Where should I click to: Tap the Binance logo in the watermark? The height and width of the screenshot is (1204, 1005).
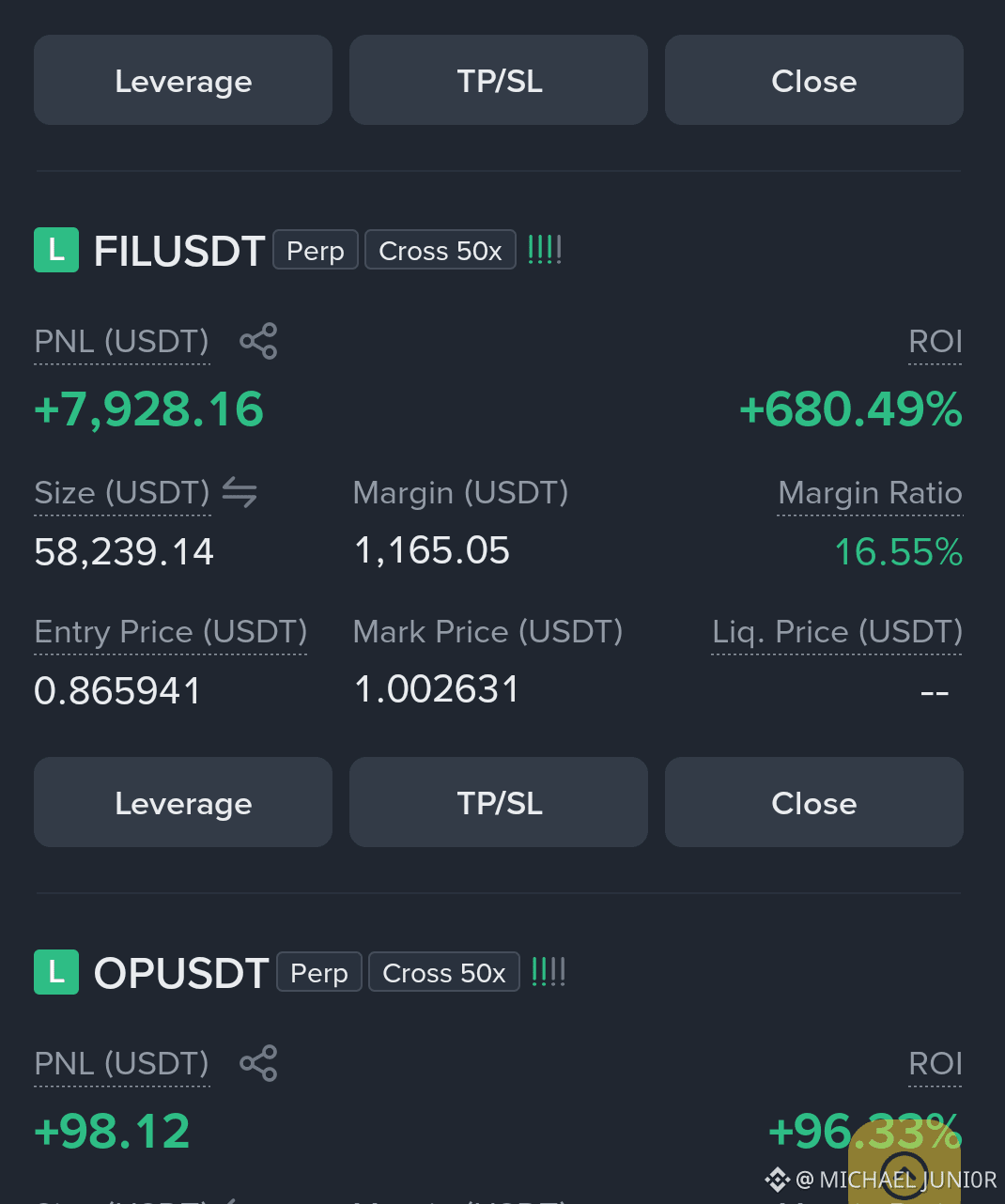[x=777, y=1180]
